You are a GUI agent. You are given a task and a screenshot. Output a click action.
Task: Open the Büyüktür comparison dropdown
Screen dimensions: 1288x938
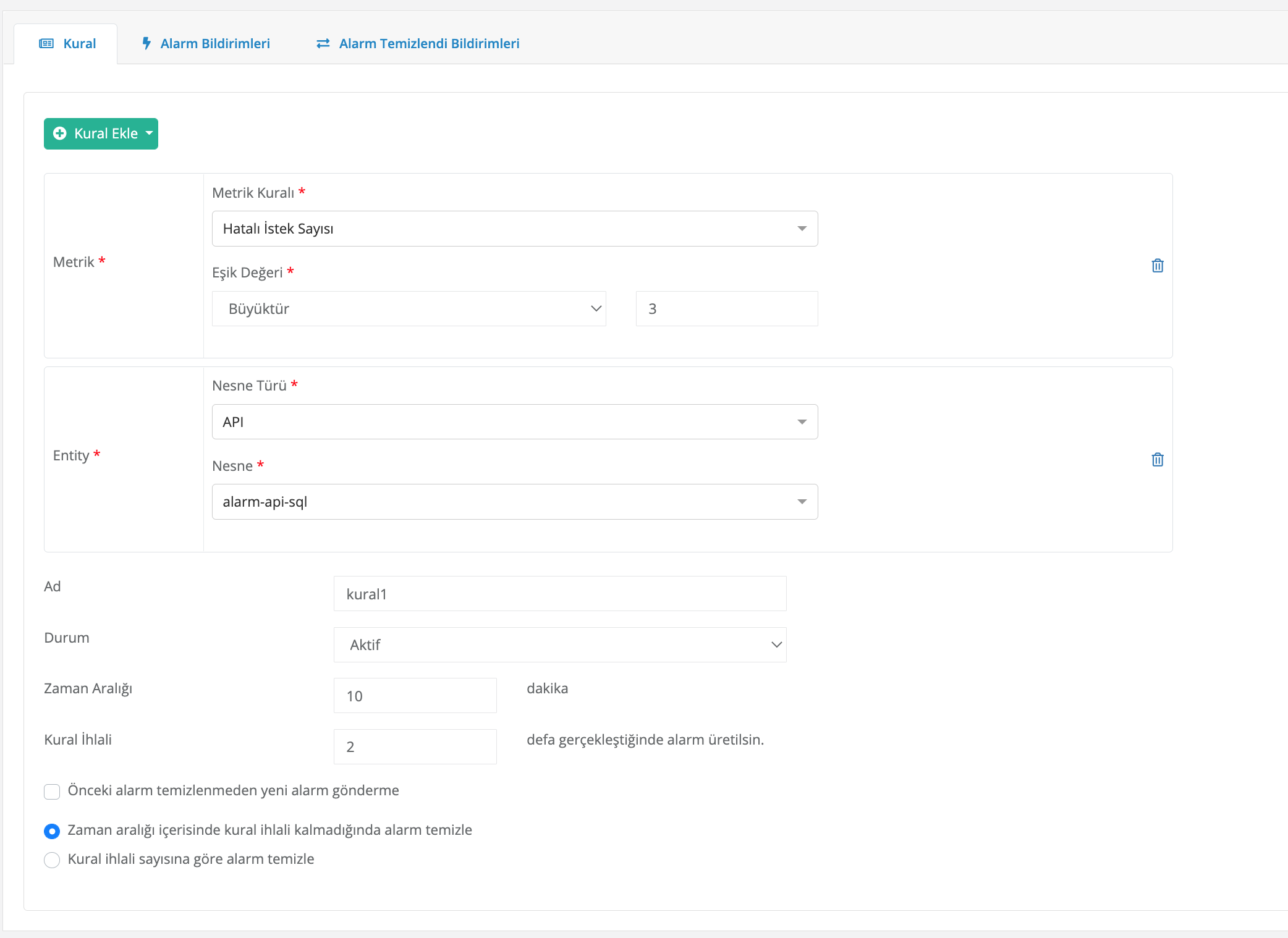coord(409,308)
